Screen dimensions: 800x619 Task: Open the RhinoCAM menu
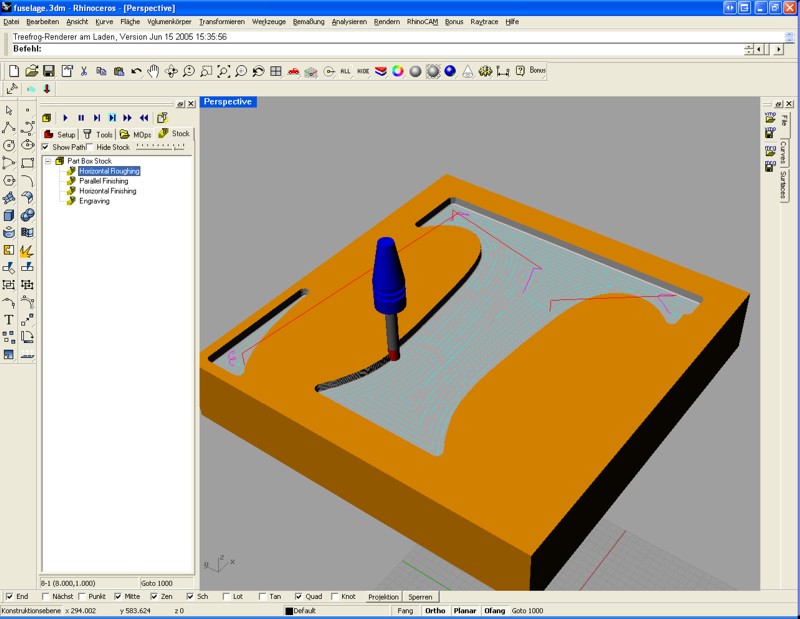pyautogui.click(x=423, y=21)
